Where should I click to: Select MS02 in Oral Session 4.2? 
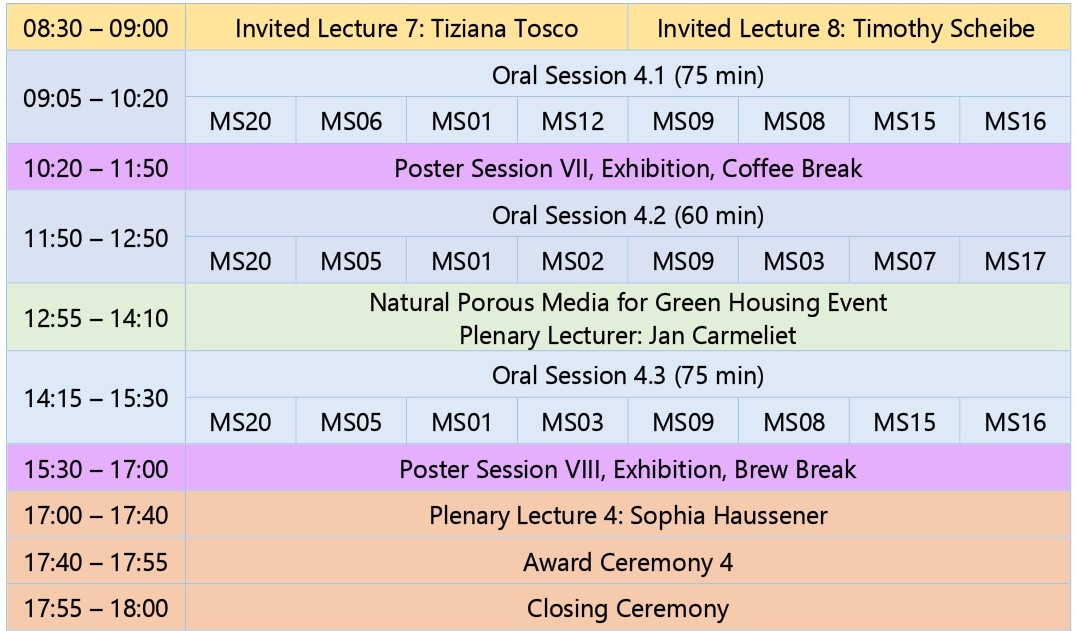pyautogui.click(x=573, y=262)
